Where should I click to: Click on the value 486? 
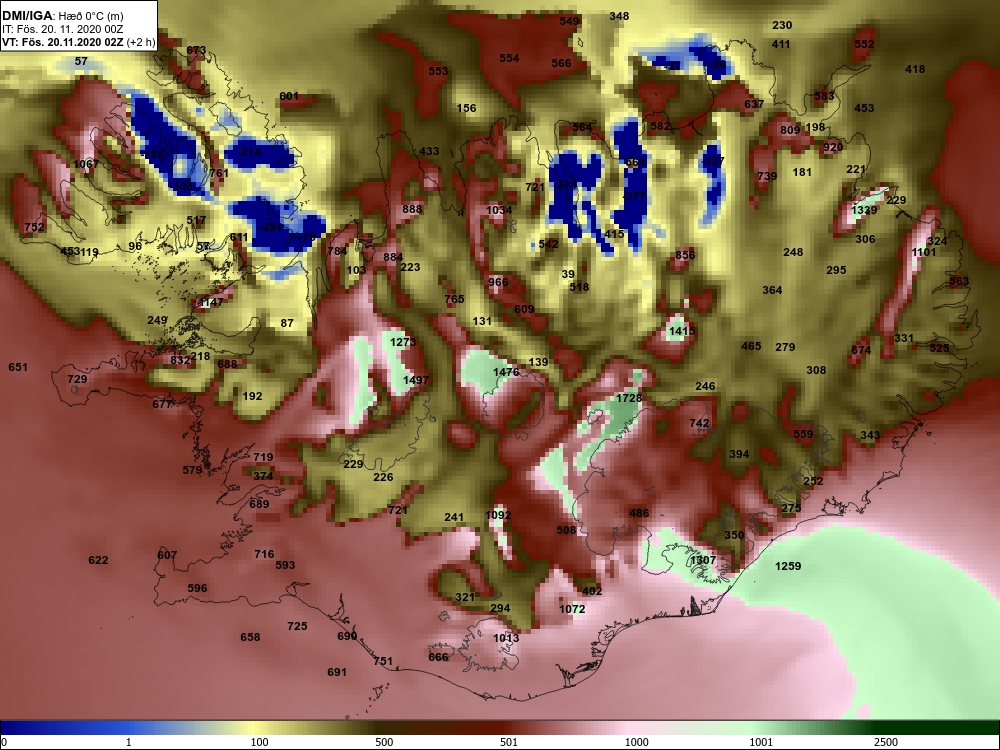[x=639, y=513]
